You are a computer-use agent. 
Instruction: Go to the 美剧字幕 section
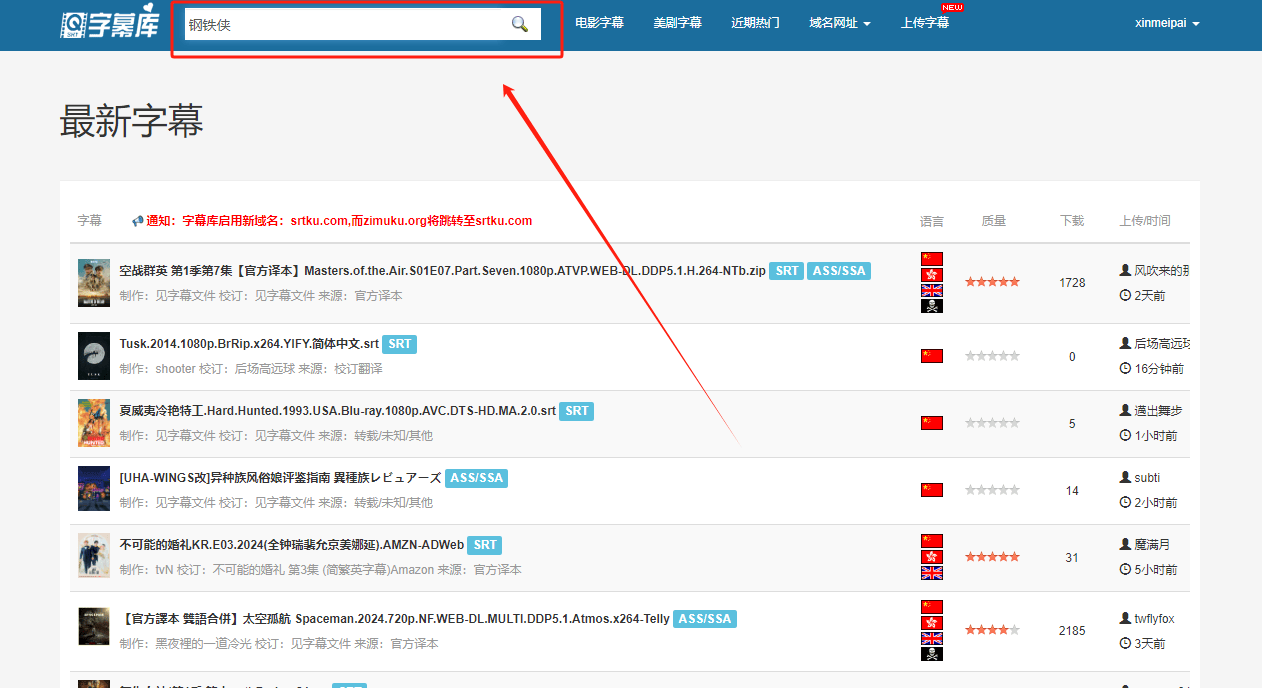[677, 23]
